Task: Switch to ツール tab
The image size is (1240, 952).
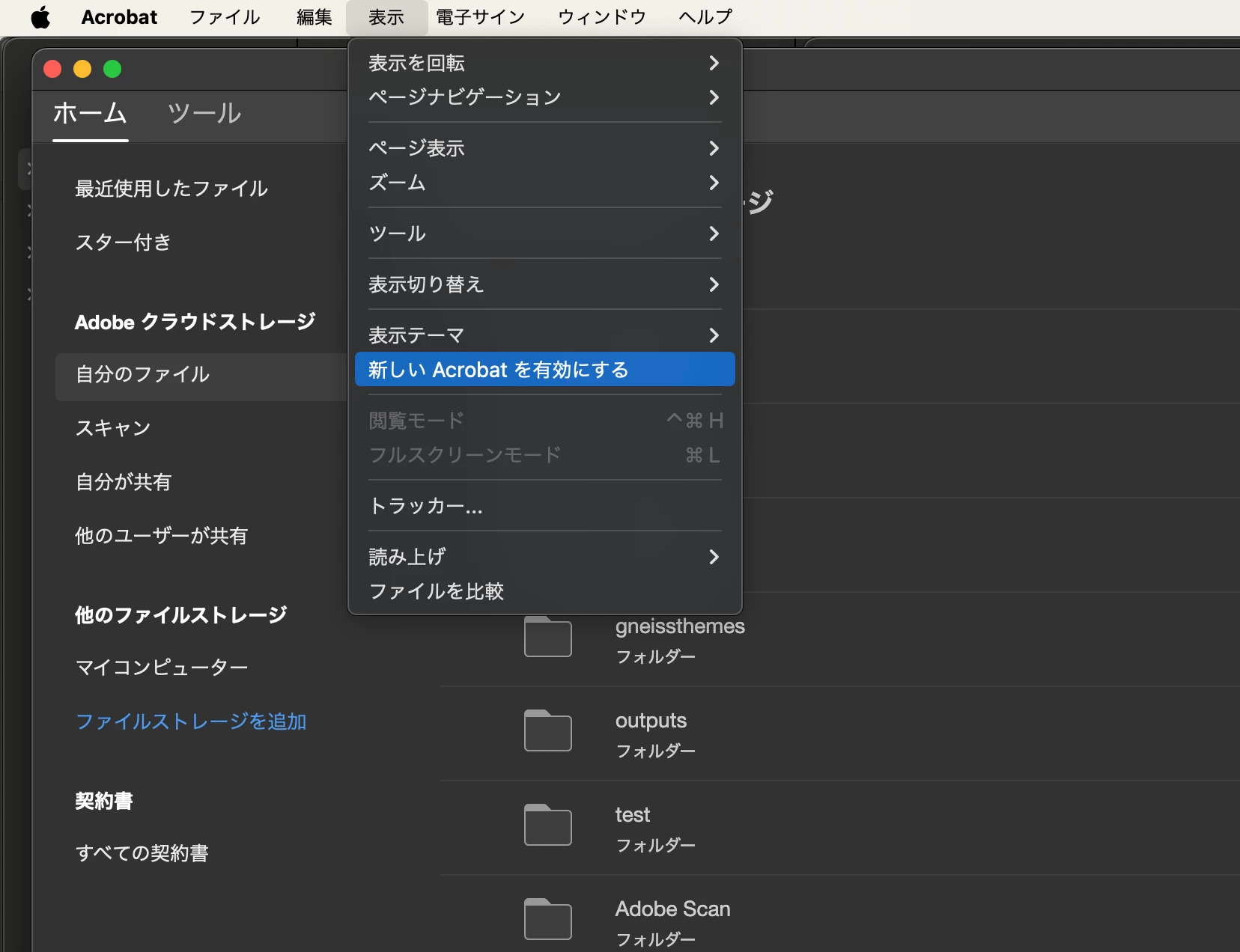Action: pos(204,114)
